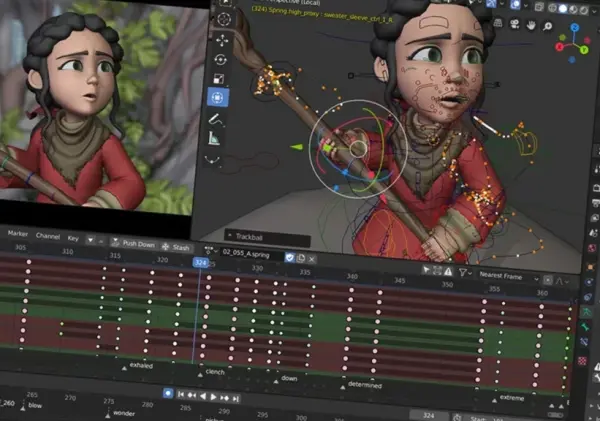This screenshot has height=421, width=600.
Task: Click the red X axis on gizmo
Action: [560, 47]
